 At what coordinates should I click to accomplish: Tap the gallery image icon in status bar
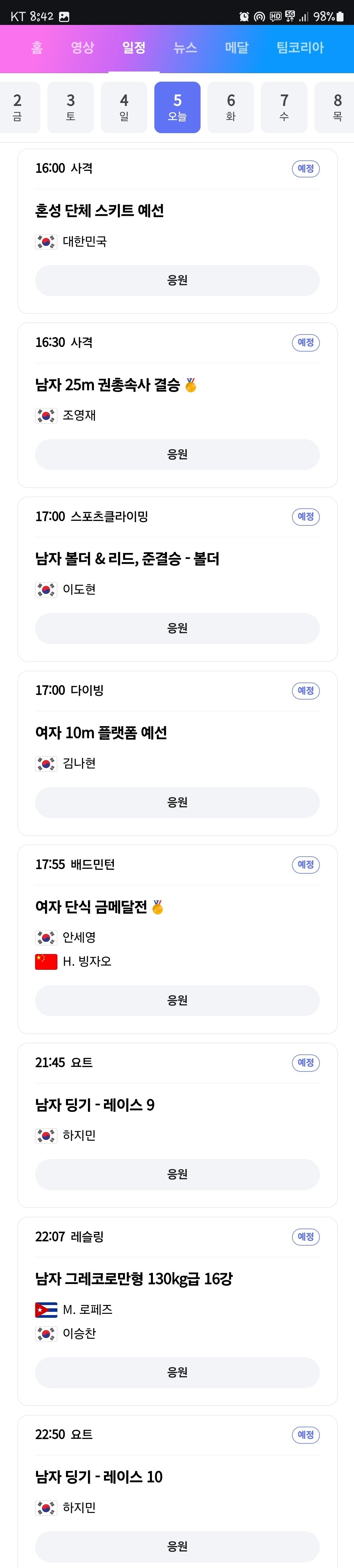tap(64, 16)
